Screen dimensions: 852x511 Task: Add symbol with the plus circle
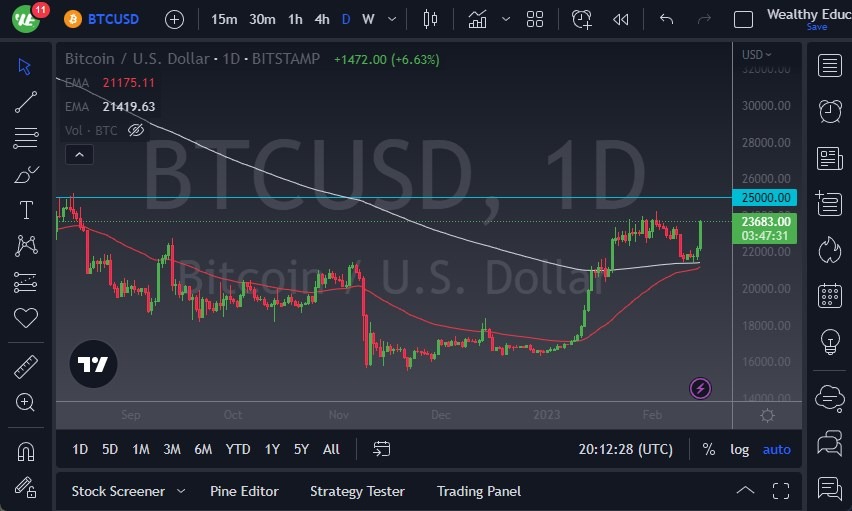[174, 20]
